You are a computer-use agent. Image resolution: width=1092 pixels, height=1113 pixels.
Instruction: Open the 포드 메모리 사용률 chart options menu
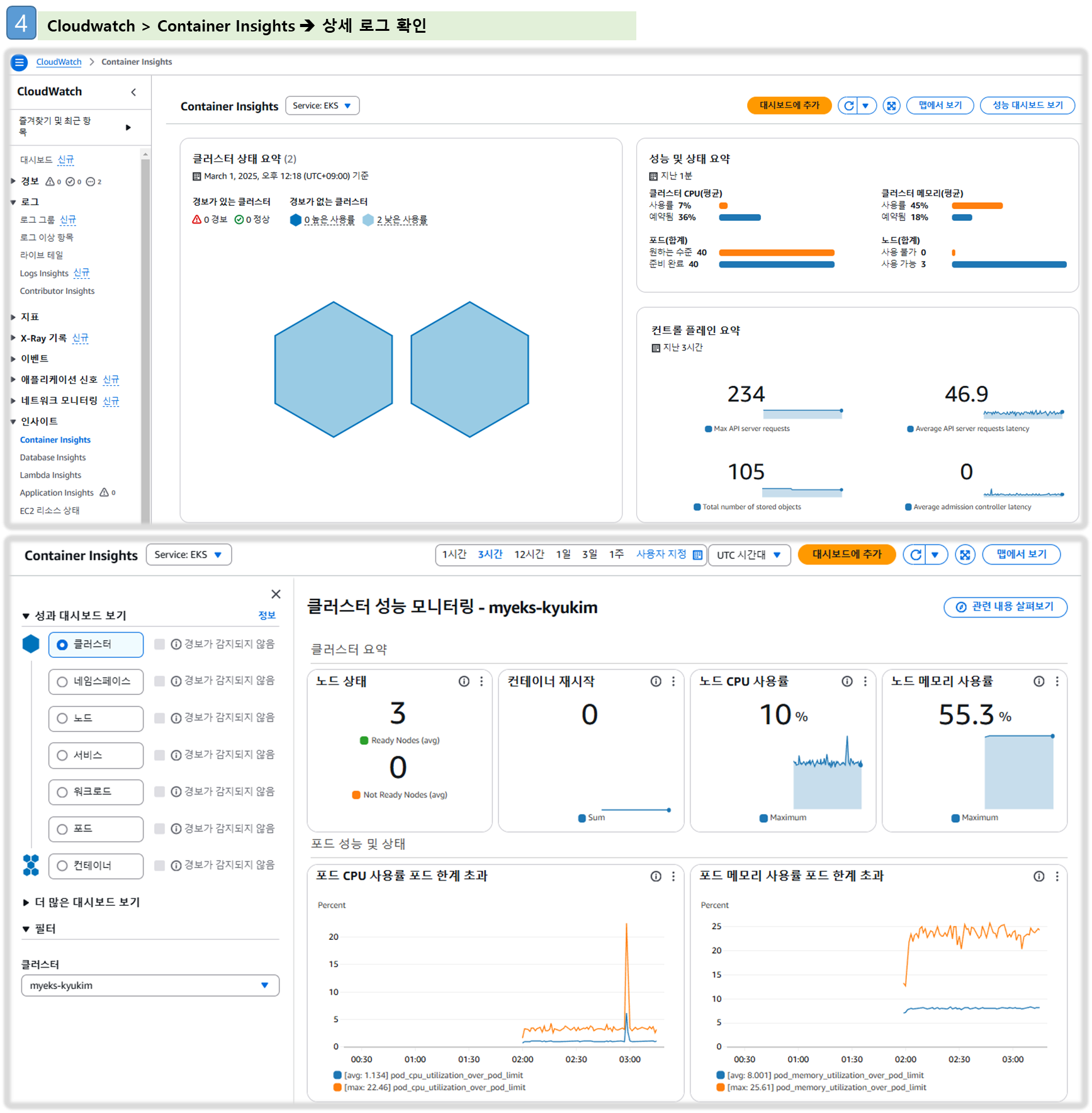click(x=1057, y=876)
